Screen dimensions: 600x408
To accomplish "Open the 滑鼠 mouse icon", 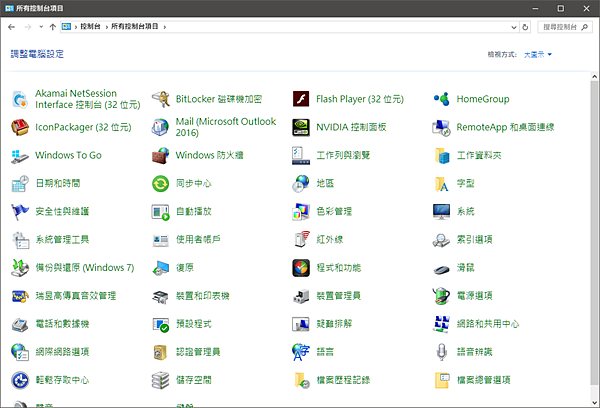I will (441, 268).
